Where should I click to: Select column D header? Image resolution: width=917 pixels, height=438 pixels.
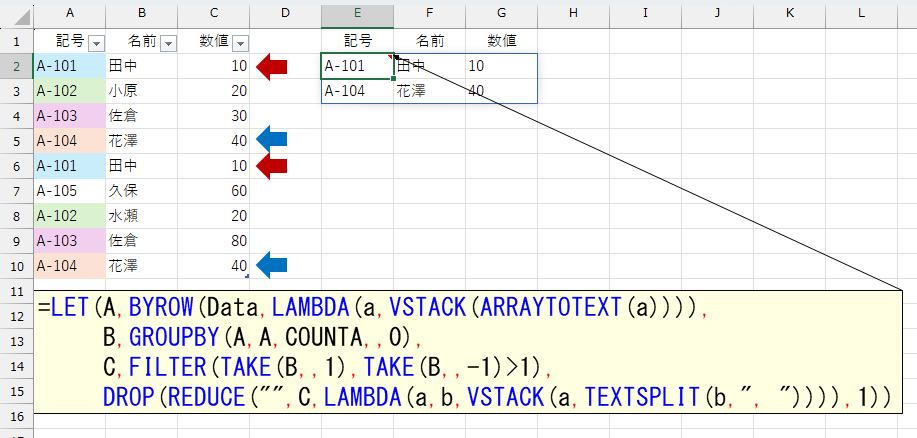pos(285,16)
